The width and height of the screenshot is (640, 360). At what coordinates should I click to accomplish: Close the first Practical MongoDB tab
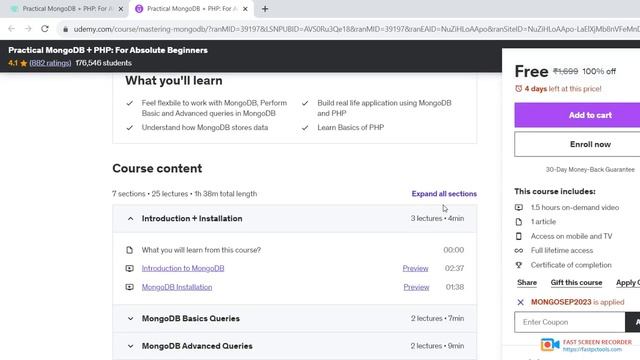pos(121,9)
